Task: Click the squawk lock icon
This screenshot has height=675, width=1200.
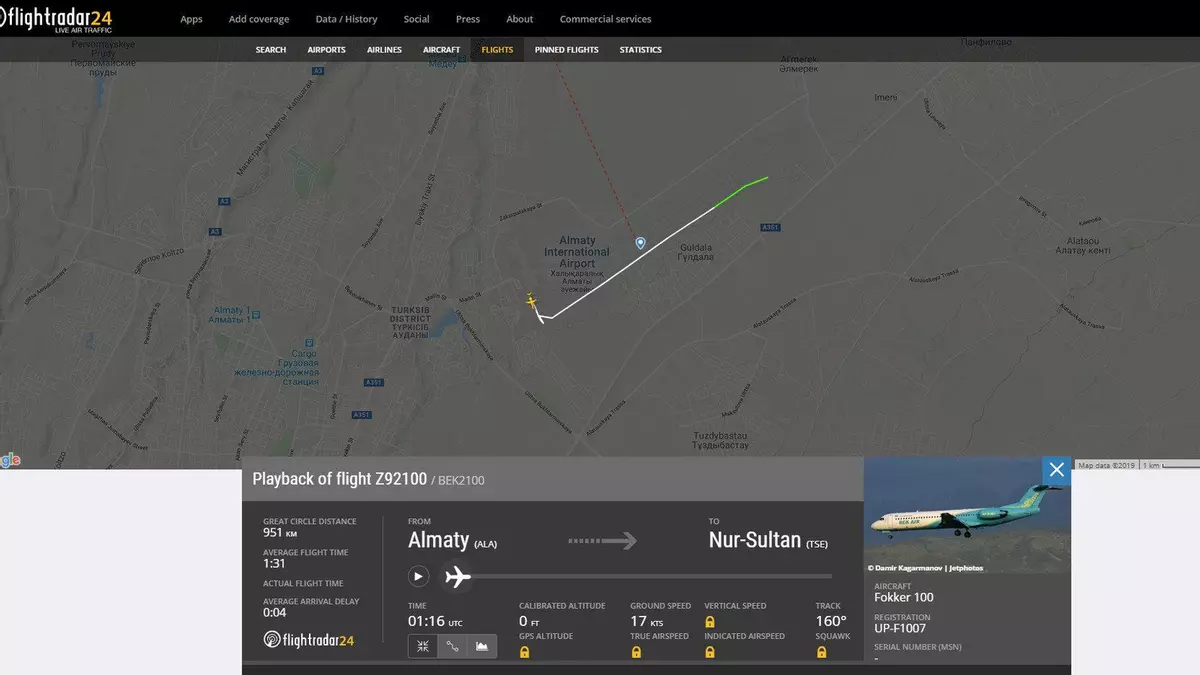Action: (821, 652)
